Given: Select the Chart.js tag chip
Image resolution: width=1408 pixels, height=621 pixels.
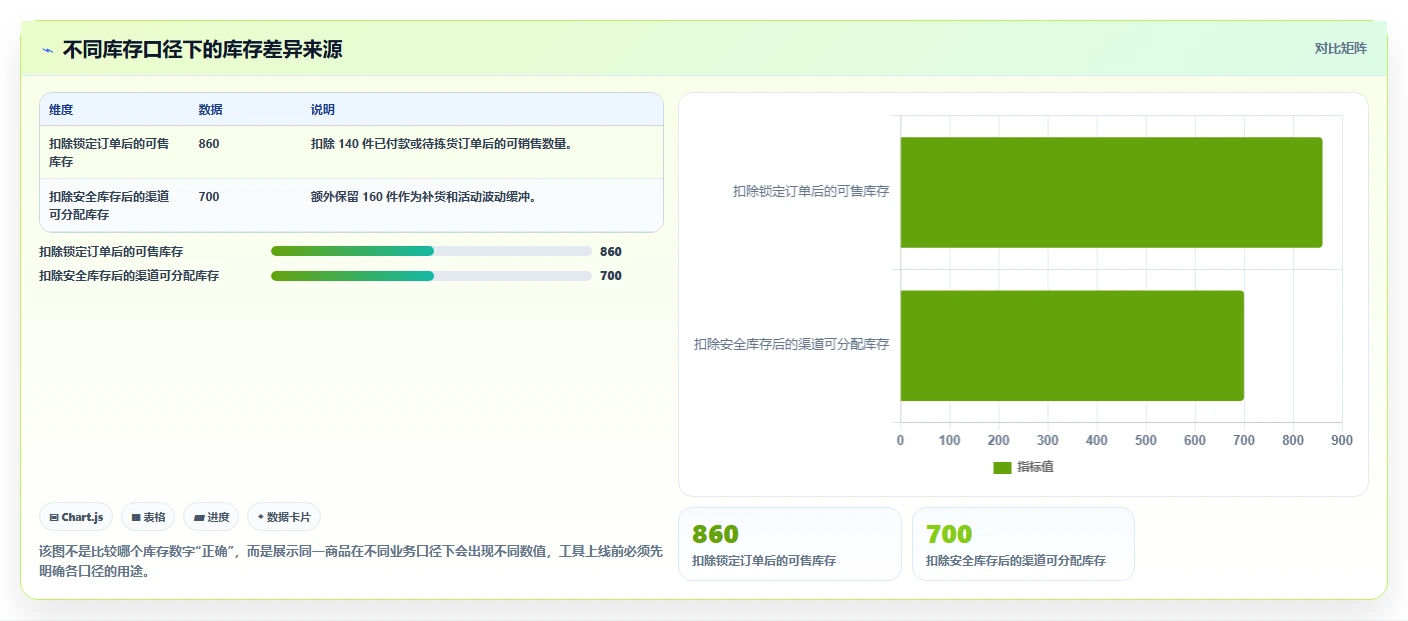Looking at the screenshot, I should point(77,517).
